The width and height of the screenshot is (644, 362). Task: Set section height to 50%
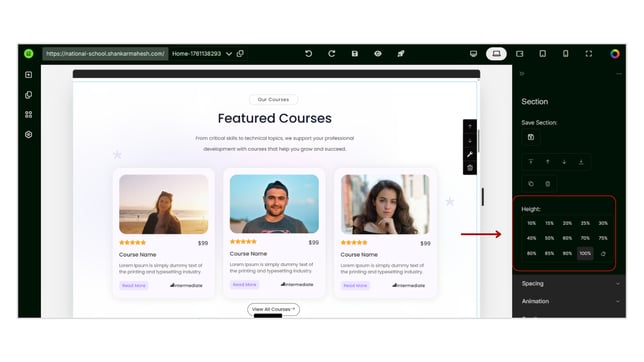coord(550,238)
